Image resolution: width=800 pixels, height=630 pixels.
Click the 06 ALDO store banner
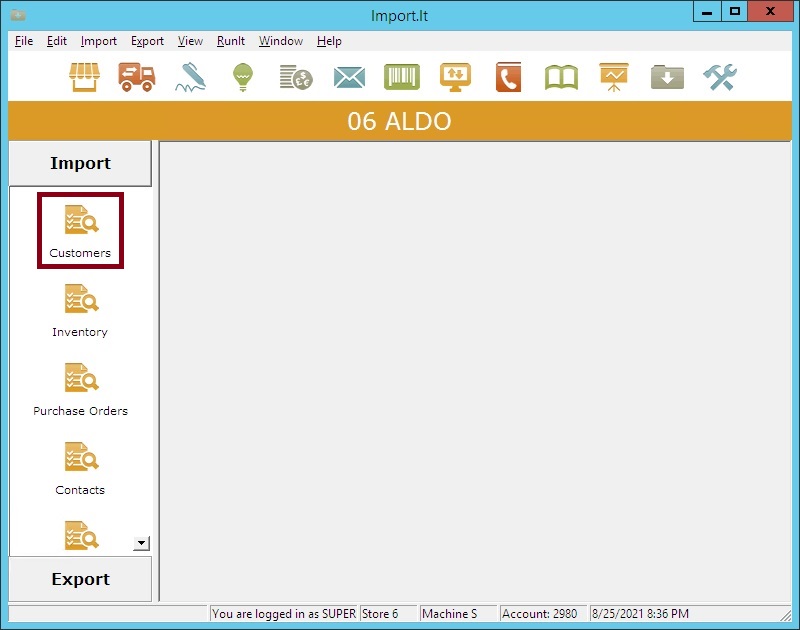tap(399, 121)
